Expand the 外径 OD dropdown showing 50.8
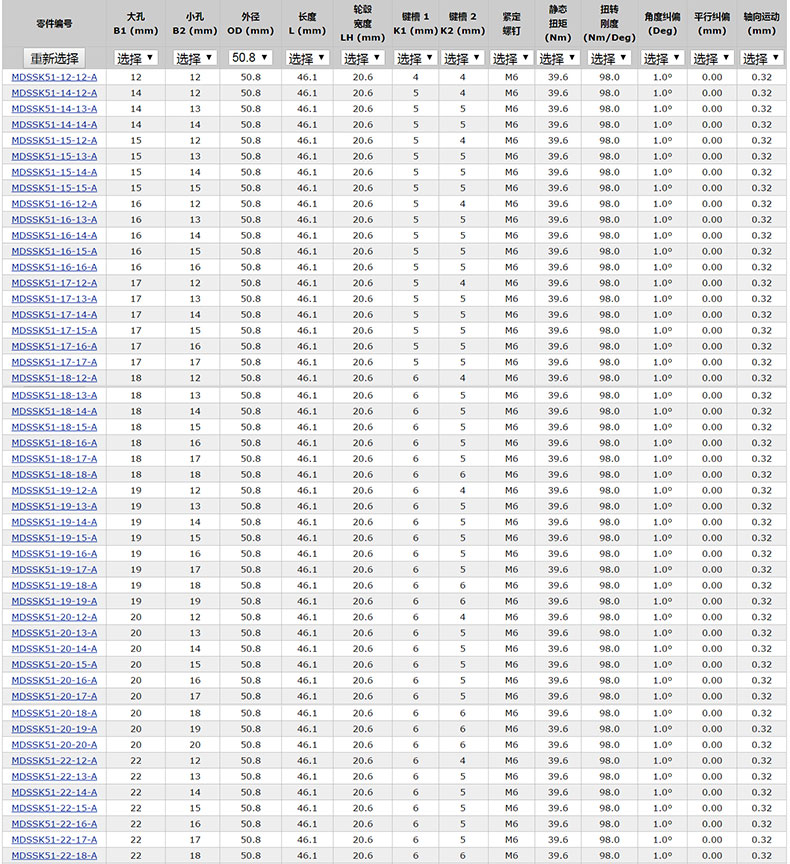Image resolution: width=790 pixels, height=864 pixels. 250,59
